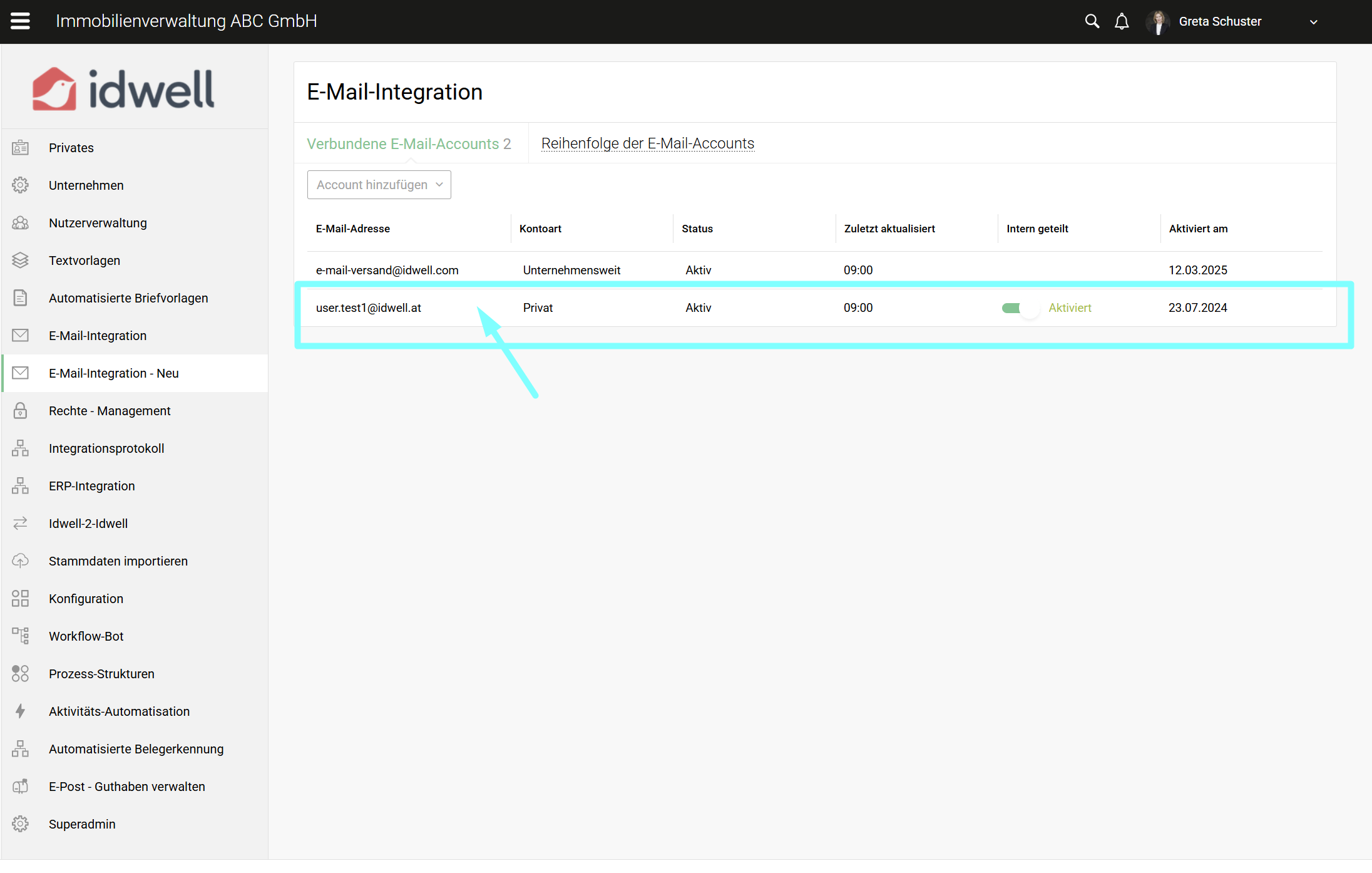The width and height of the screenshot is (1372, 873).
Task: Click the search magnifier icon
Action: 1092,21
